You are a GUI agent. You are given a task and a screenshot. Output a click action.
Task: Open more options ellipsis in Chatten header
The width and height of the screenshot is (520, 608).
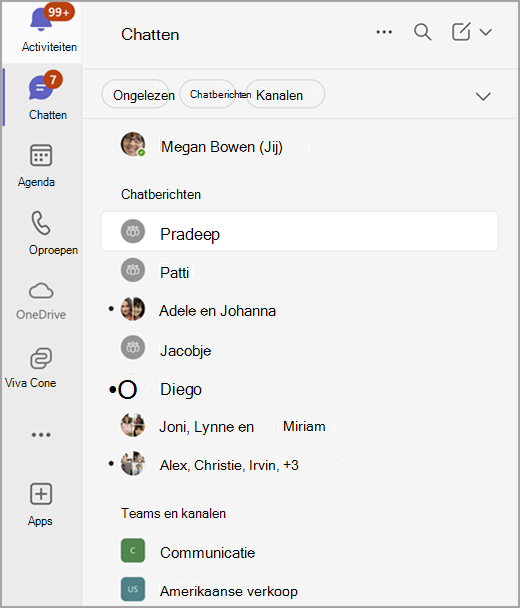click(384, 32)
